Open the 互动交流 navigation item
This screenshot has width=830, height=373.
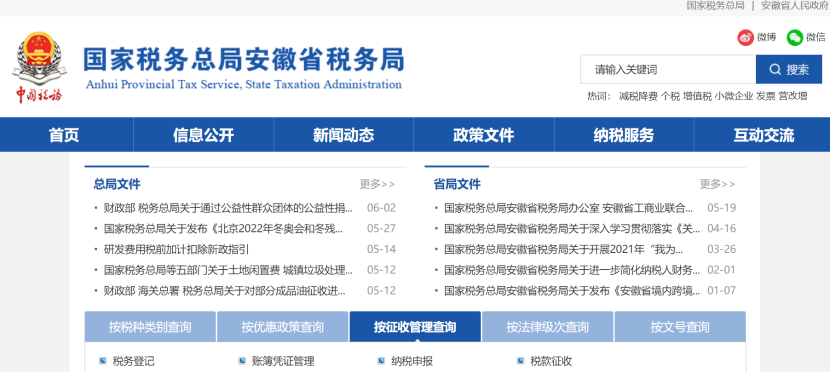point(764,135)
